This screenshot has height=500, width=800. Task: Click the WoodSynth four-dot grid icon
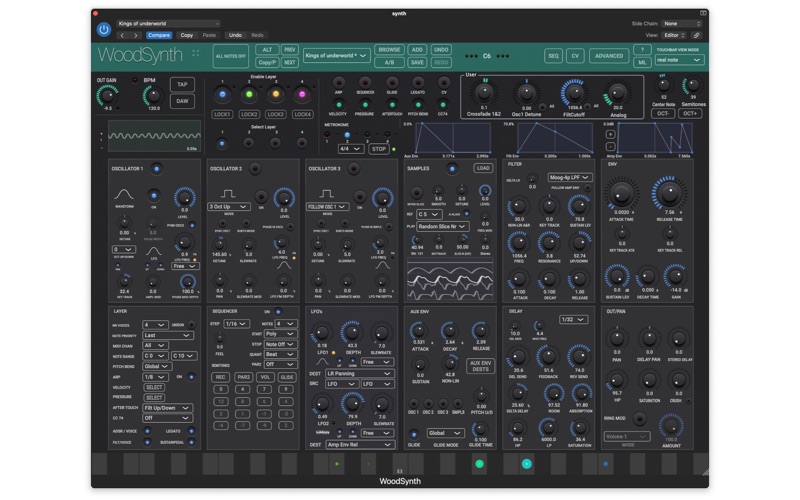[195, 53]
